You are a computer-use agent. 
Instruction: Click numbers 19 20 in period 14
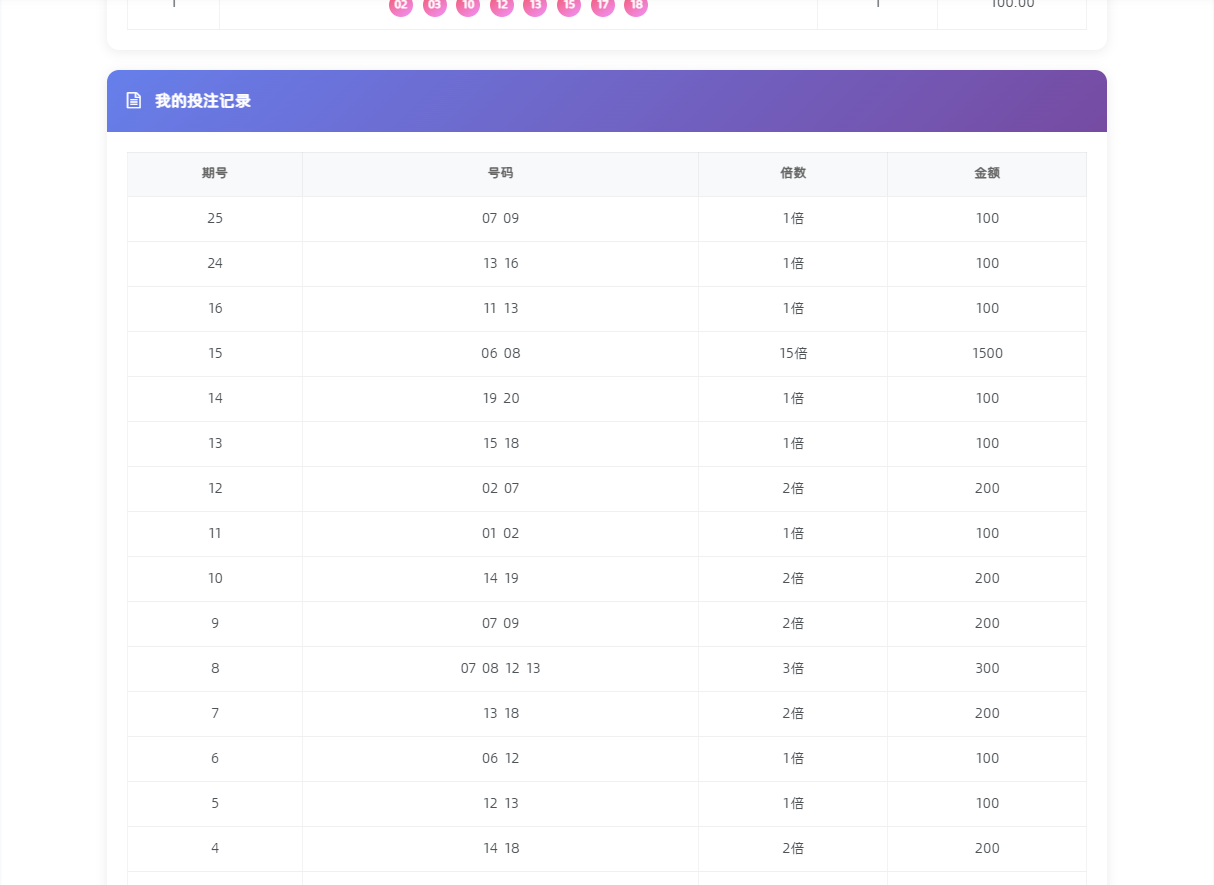500,399
